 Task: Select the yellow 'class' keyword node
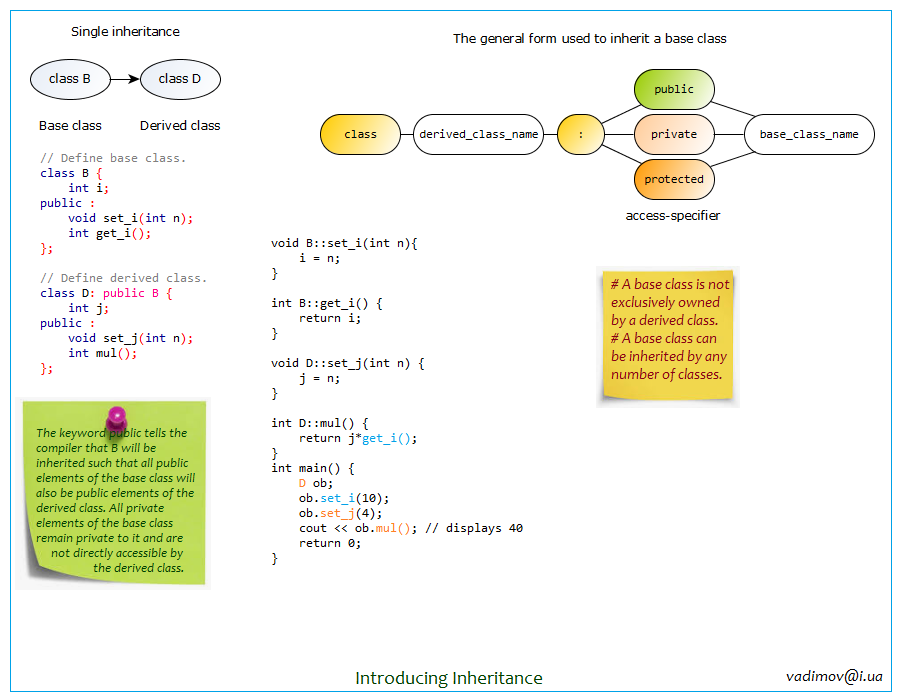(x=360, y=134)
